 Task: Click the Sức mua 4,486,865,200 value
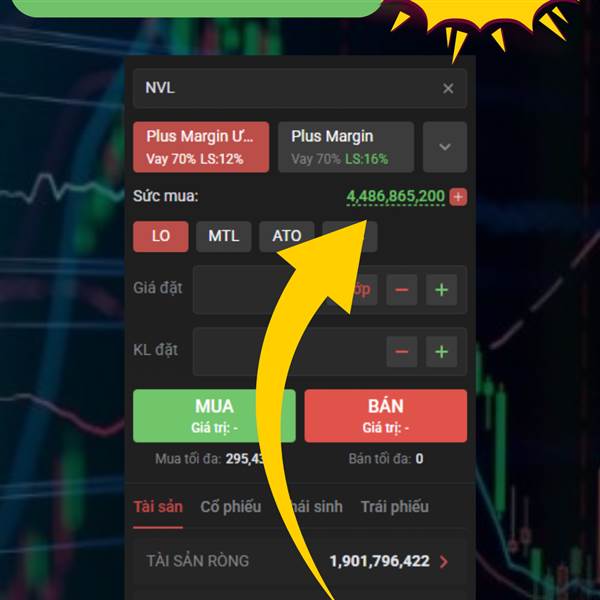coord(396,196)
